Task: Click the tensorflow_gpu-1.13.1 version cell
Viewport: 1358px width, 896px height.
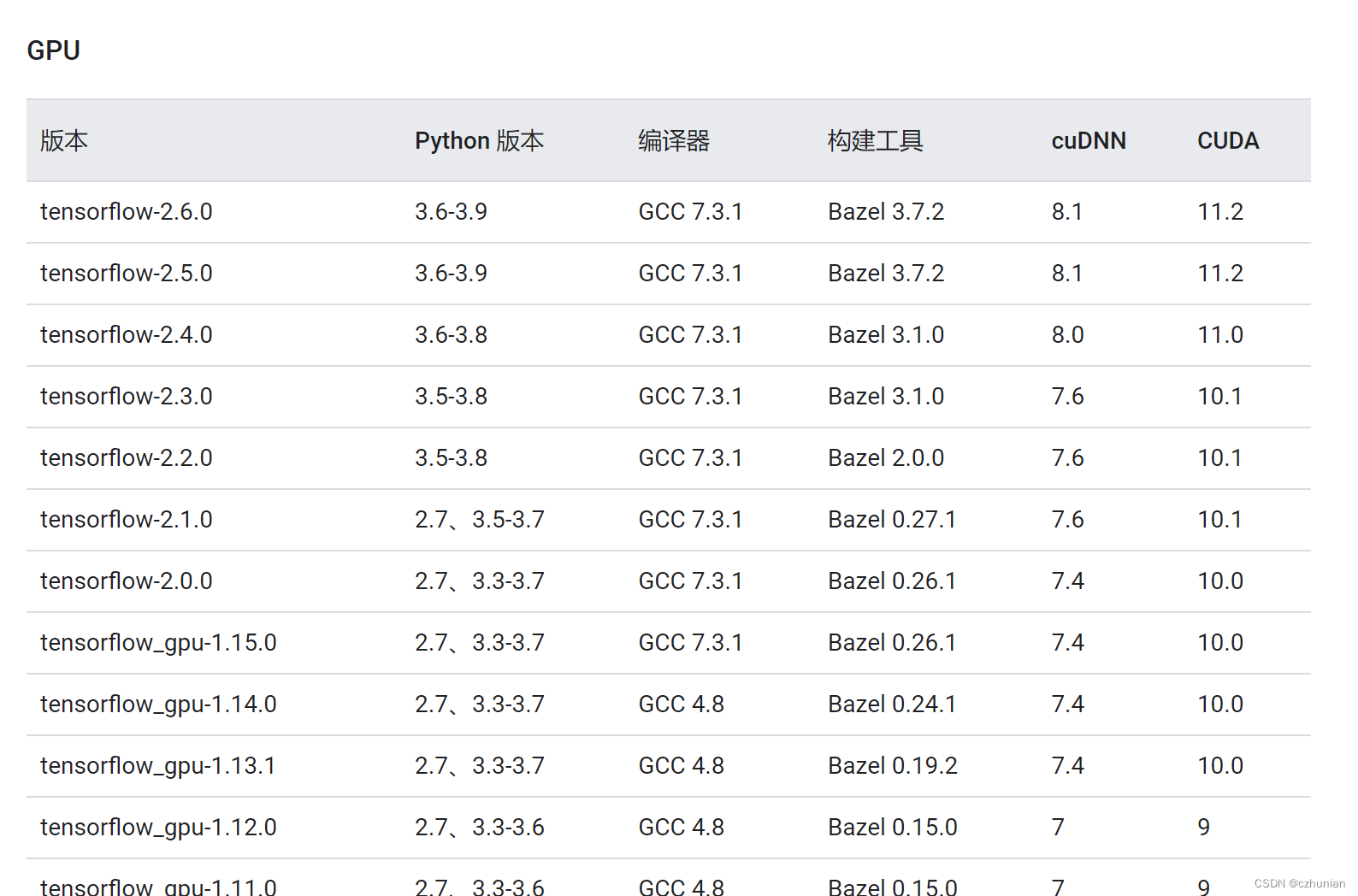Action: tap(158, 766)
